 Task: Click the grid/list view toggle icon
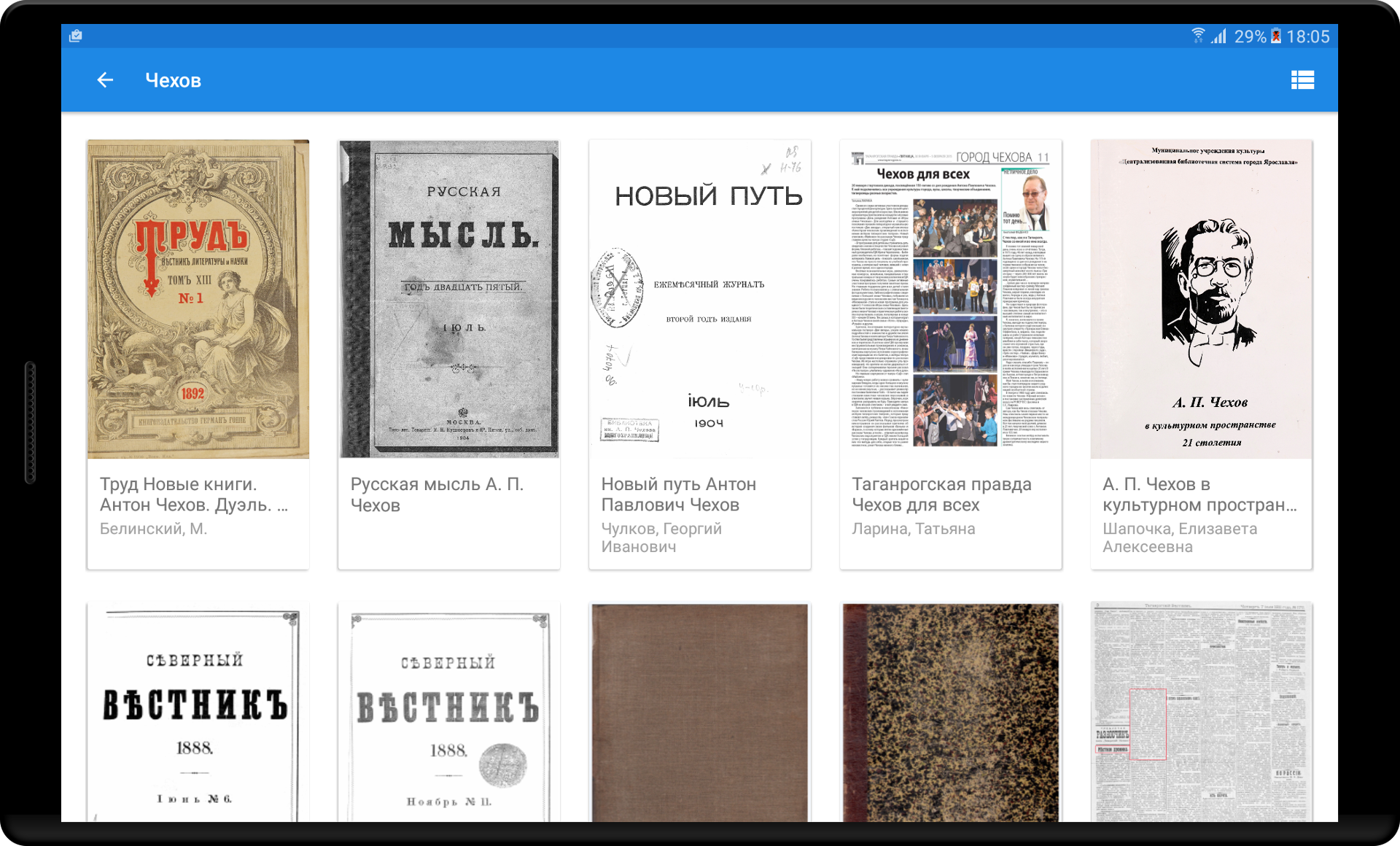pyautogui.click(x=1302, y=80)
